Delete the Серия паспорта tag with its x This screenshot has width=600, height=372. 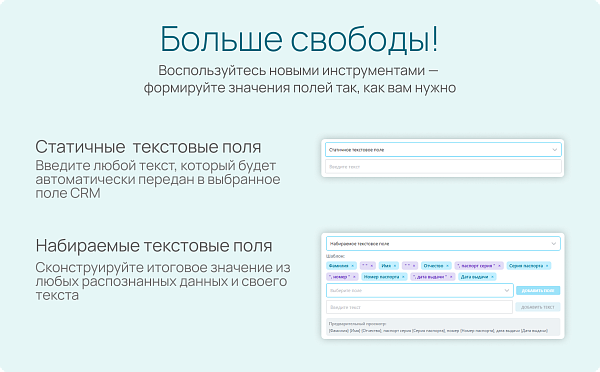click(547, 266)
